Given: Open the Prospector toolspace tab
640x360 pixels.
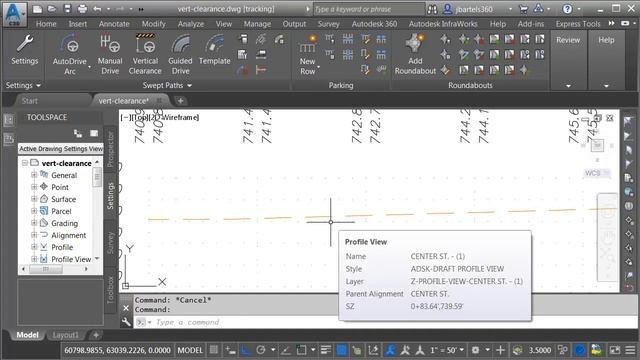Looking at the screenshot, I should tap(110, 149).
